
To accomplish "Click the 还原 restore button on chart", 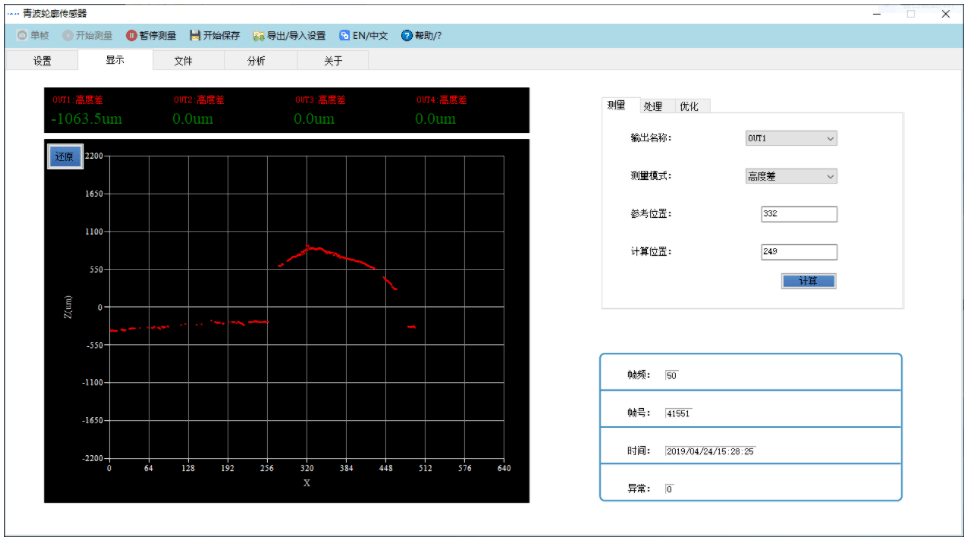I will pos(64,157).
